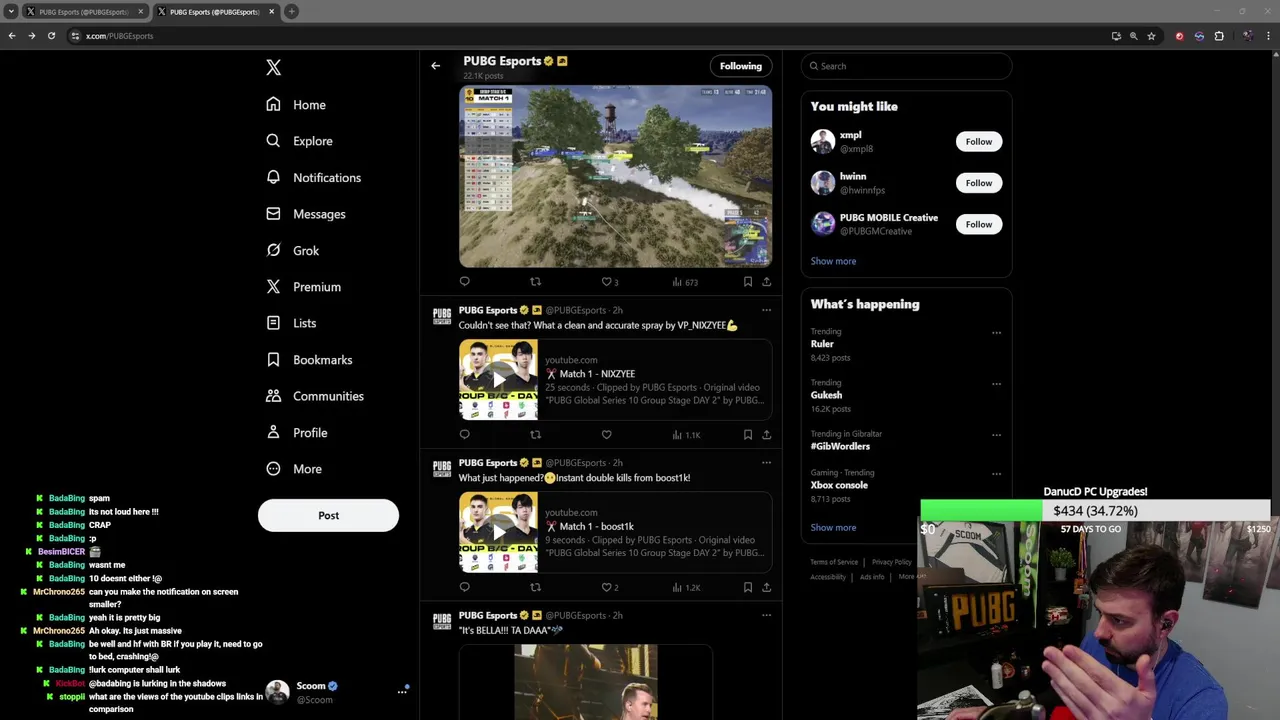Click Show more under You might like
The height and width of the screenshot is (720, 1280).
click(x=833, y=261)
